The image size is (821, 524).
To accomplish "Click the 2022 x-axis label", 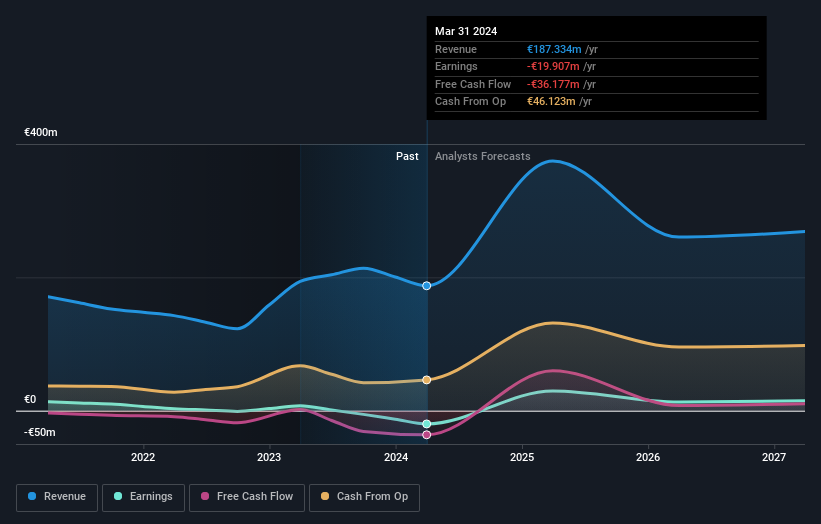I will (143, 458).
